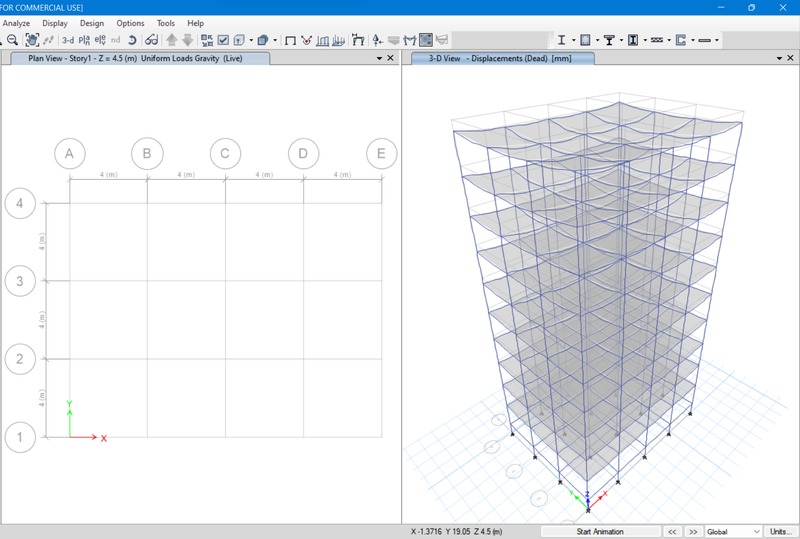Image resolution: width=800 pixels, height=539 pixels.
Task: Expand shear wall design dropdown arrow
Action: click(693, 40)
